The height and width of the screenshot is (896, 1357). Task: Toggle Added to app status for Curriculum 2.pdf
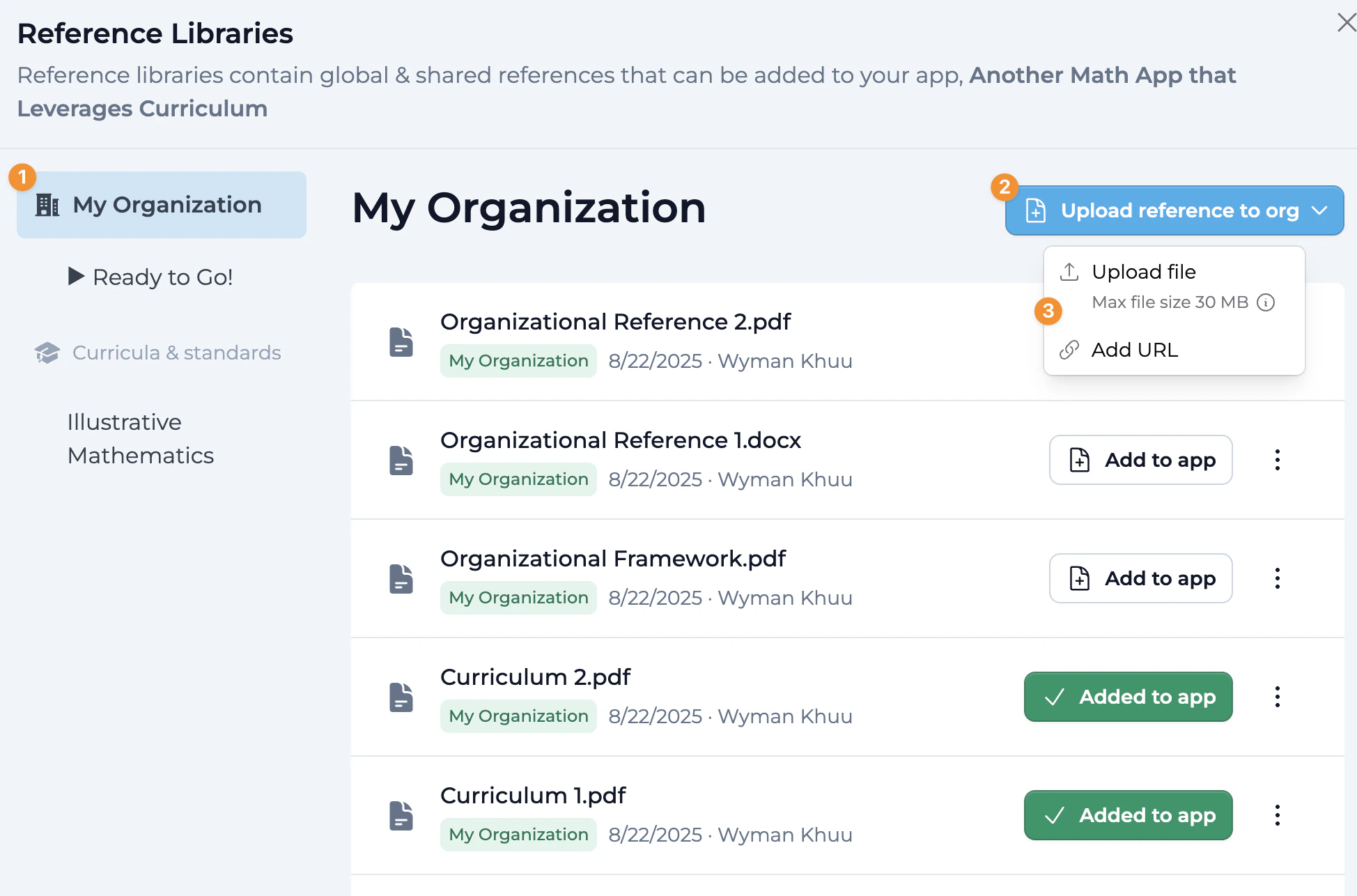point(1128,697)
